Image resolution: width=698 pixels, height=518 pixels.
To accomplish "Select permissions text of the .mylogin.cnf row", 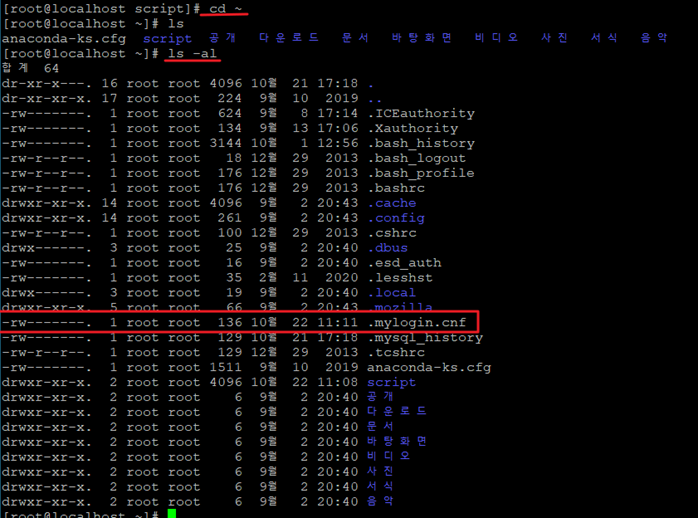I will (47, 323).
